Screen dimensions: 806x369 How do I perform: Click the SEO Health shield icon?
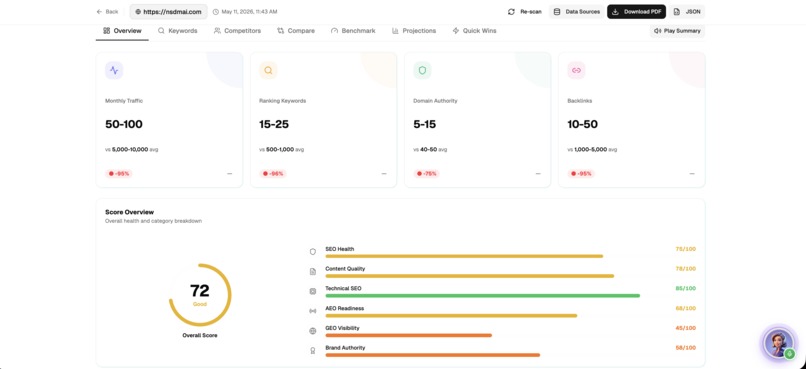pyautogui.click(x=313, y=252)
